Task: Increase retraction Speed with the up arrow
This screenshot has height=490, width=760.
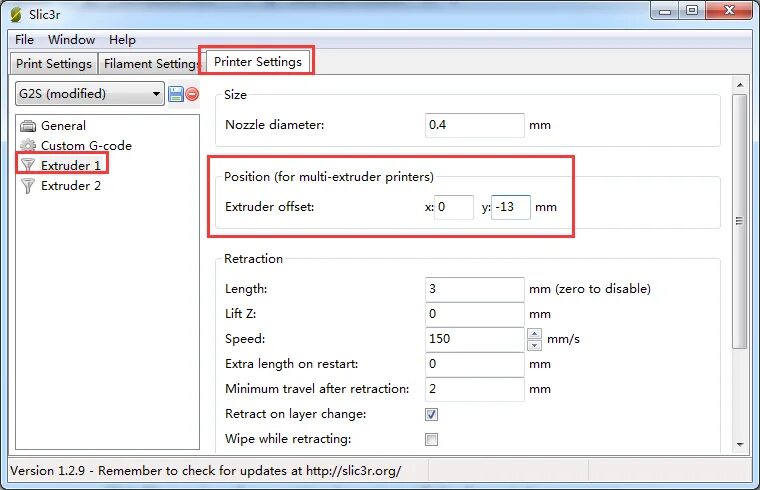Action: point(534,333)
